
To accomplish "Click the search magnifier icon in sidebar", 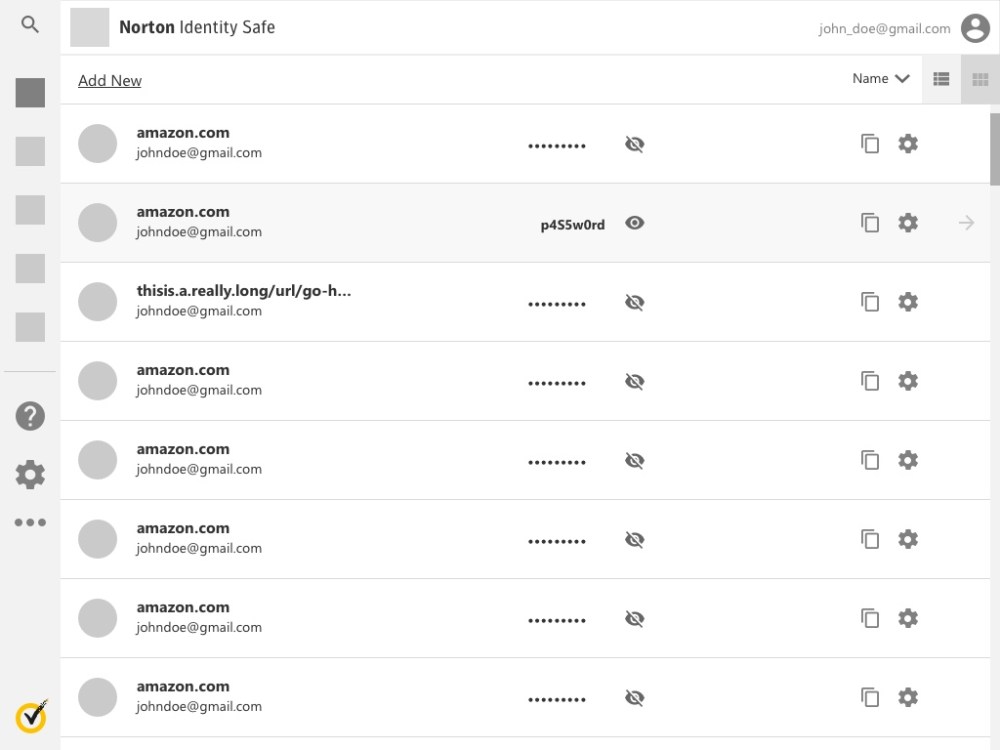I will coord(30,25).
